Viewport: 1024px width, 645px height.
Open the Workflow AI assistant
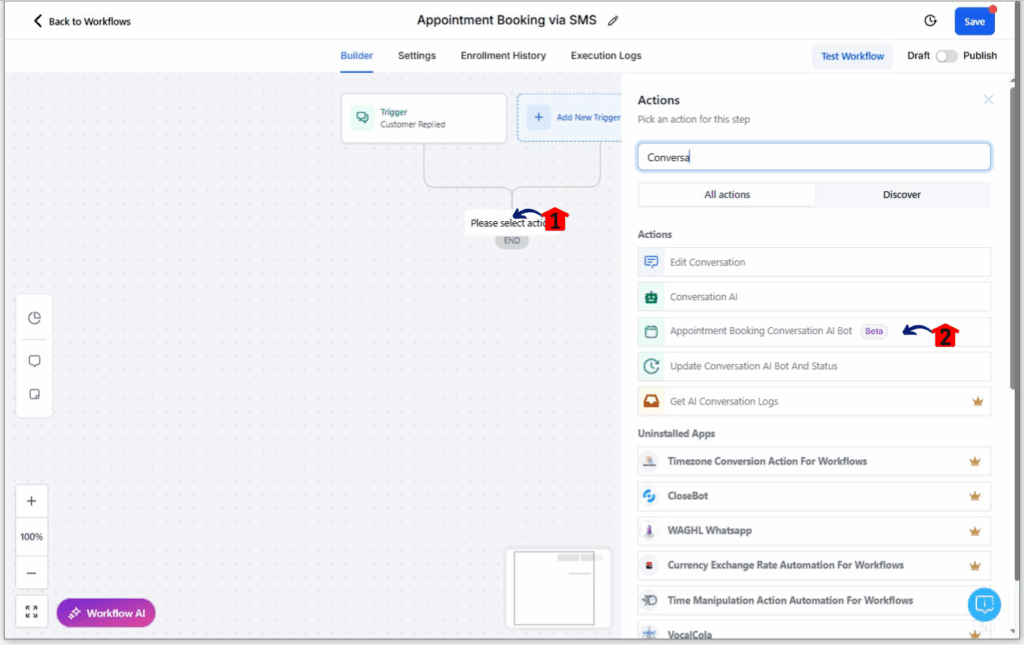106,613
